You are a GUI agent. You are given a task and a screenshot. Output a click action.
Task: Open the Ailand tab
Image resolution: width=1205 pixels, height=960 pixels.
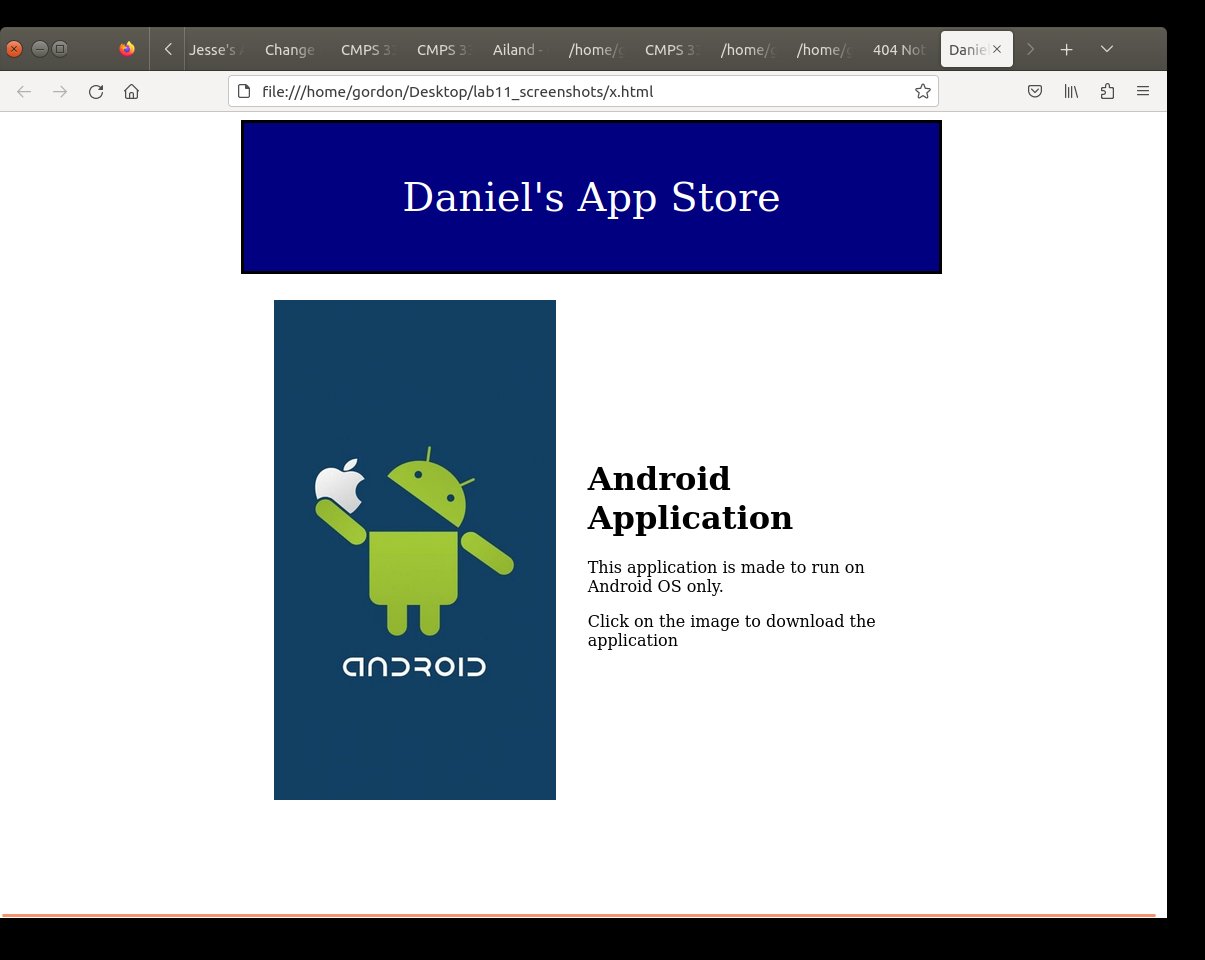(x=518, y=50)
